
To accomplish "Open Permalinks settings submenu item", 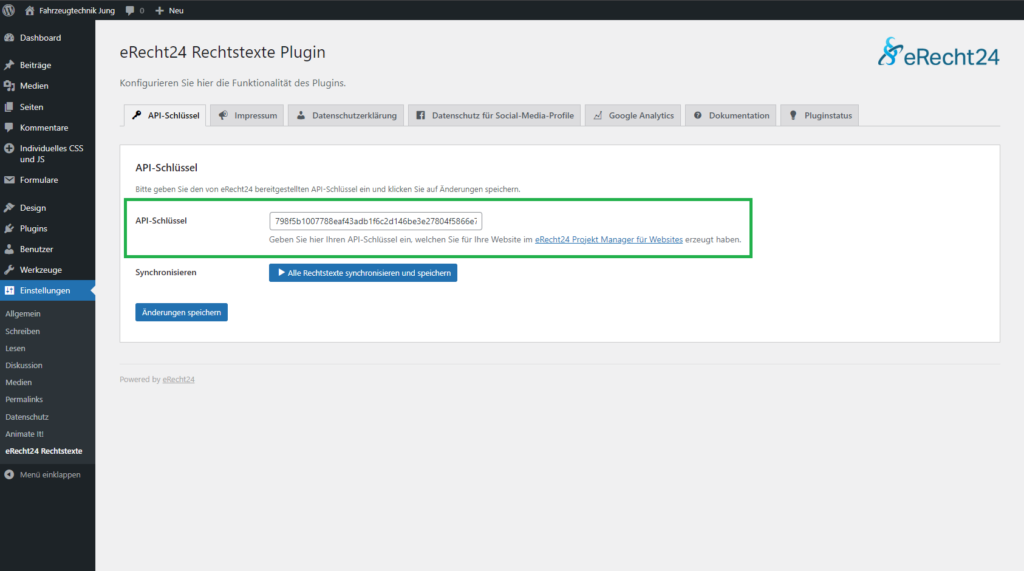I will click(27, 400).
